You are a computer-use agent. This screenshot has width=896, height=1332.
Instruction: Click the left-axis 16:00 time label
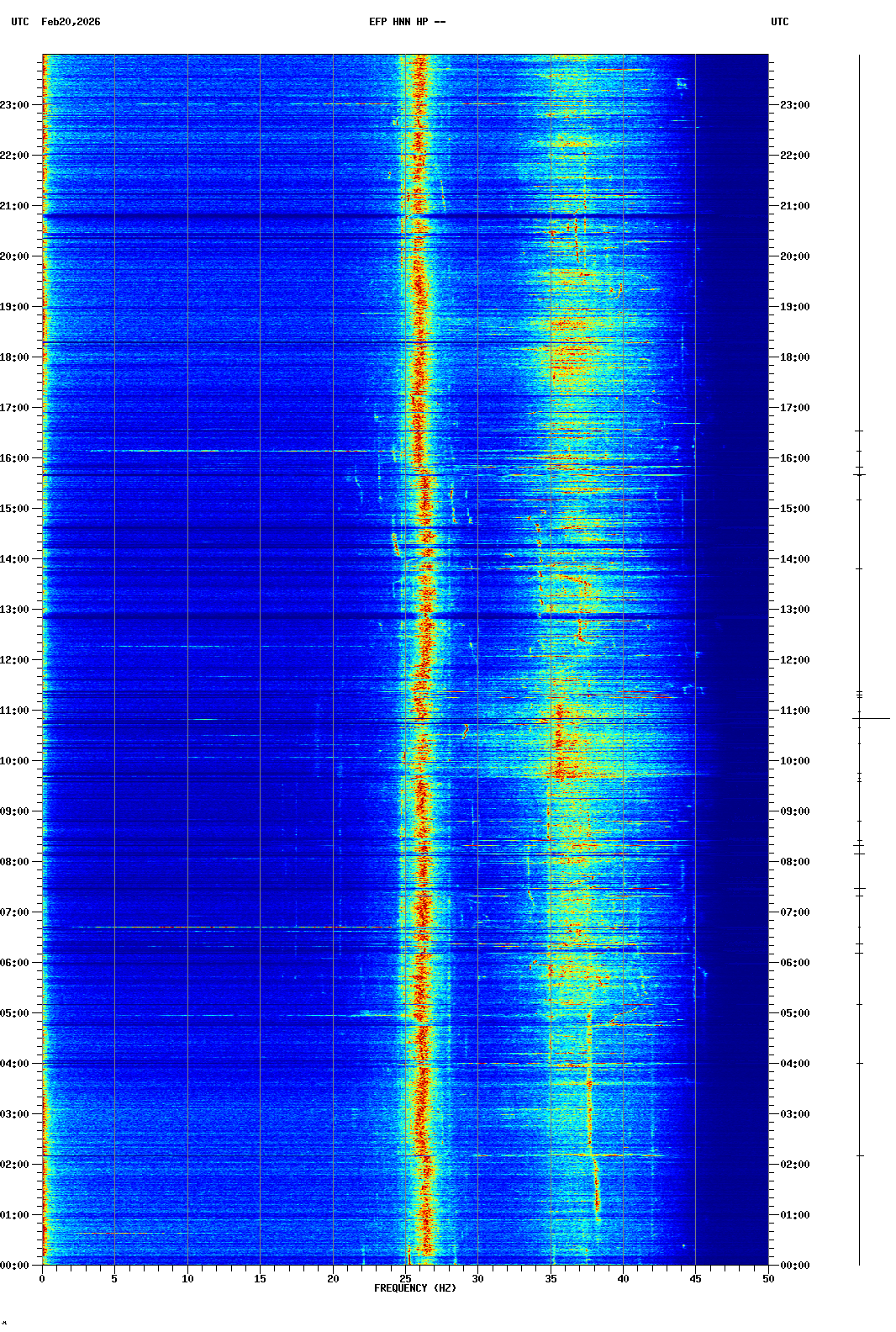click(14, 458)
